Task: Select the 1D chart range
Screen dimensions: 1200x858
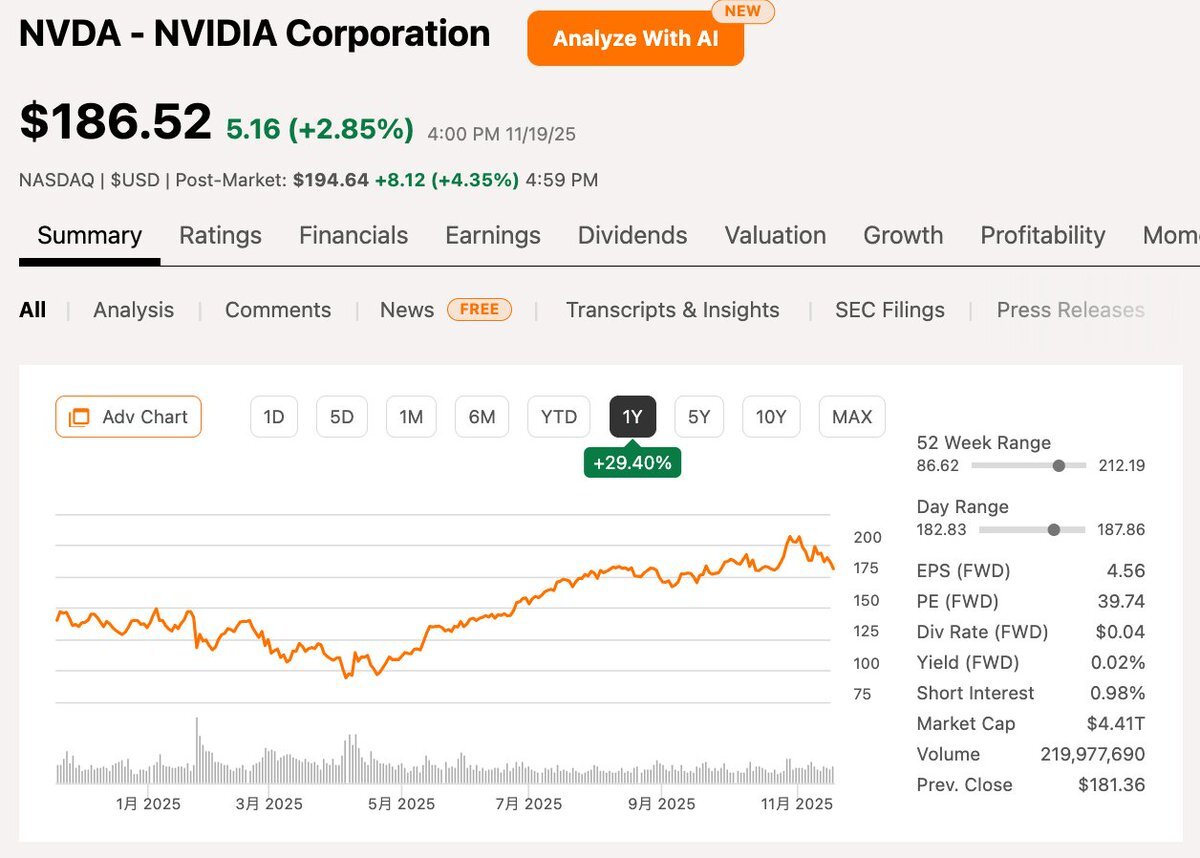Action: click(274, 417)
